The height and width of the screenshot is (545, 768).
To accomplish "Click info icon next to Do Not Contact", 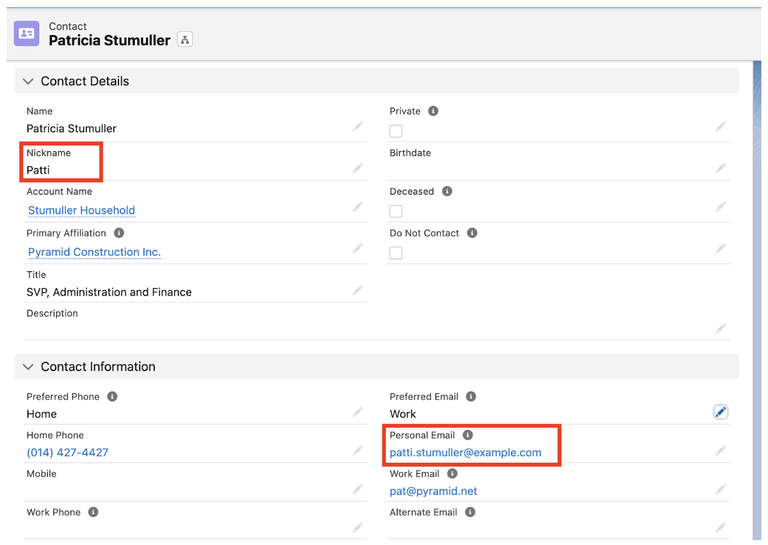I will coord(472,233).
